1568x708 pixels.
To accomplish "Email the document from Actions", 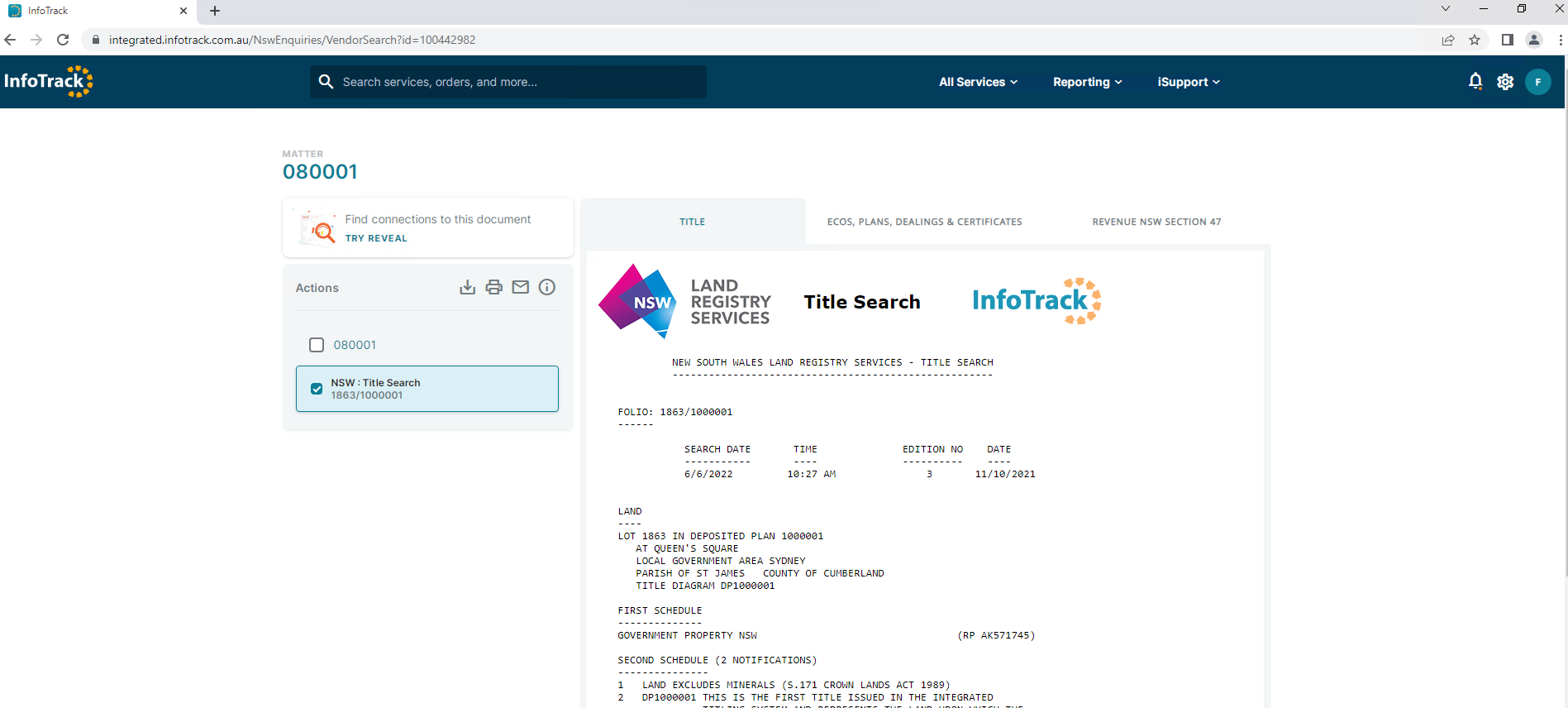I will (521, 287).
